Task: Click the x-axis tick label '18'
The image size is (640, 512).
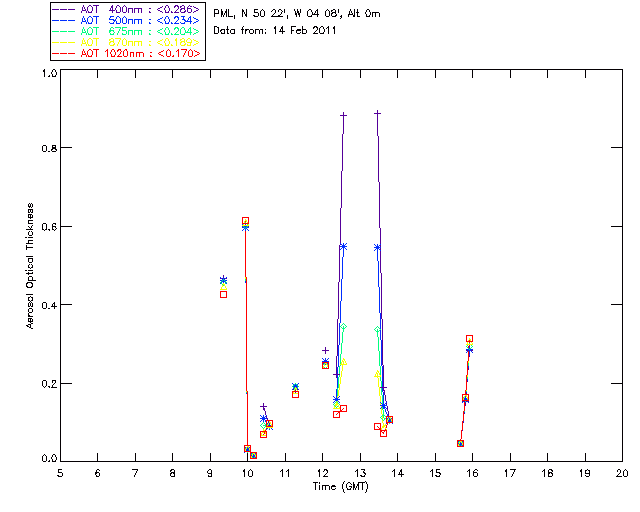Action: pos(547,473)
